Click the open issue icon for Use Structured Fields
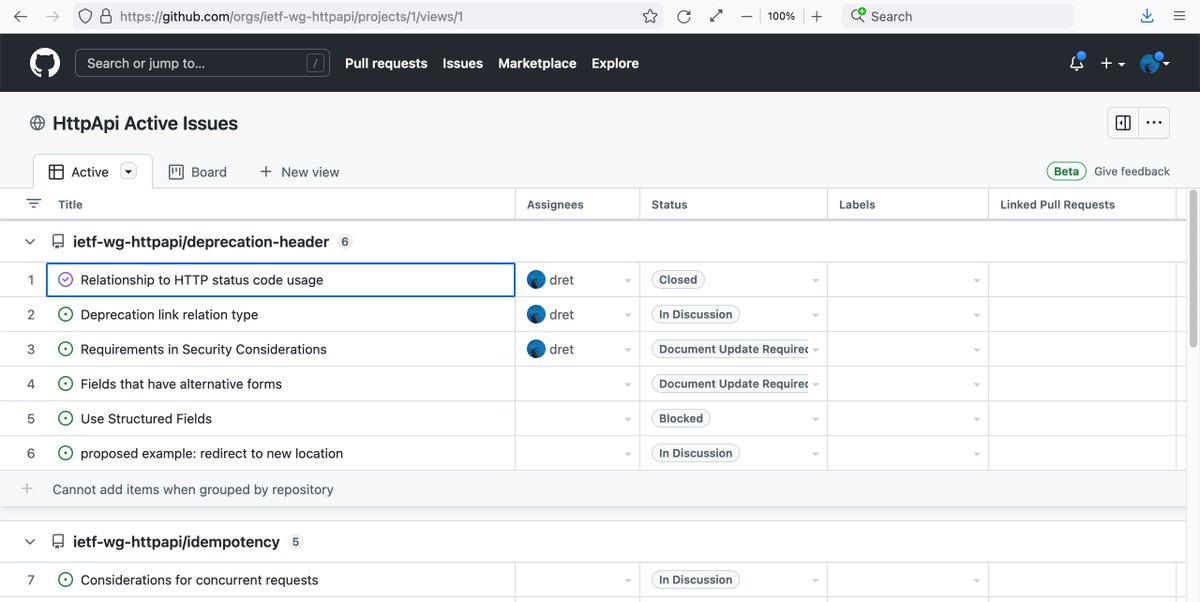The image size is (1200, 602). click(66, 418)
